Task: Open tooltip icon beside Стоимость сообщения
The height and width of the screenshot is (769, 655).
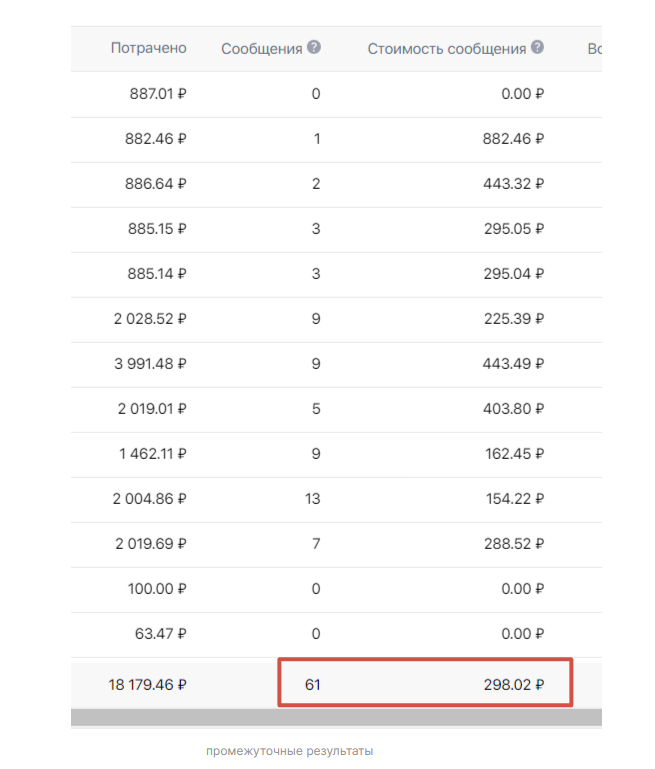Action: [538, 47]
